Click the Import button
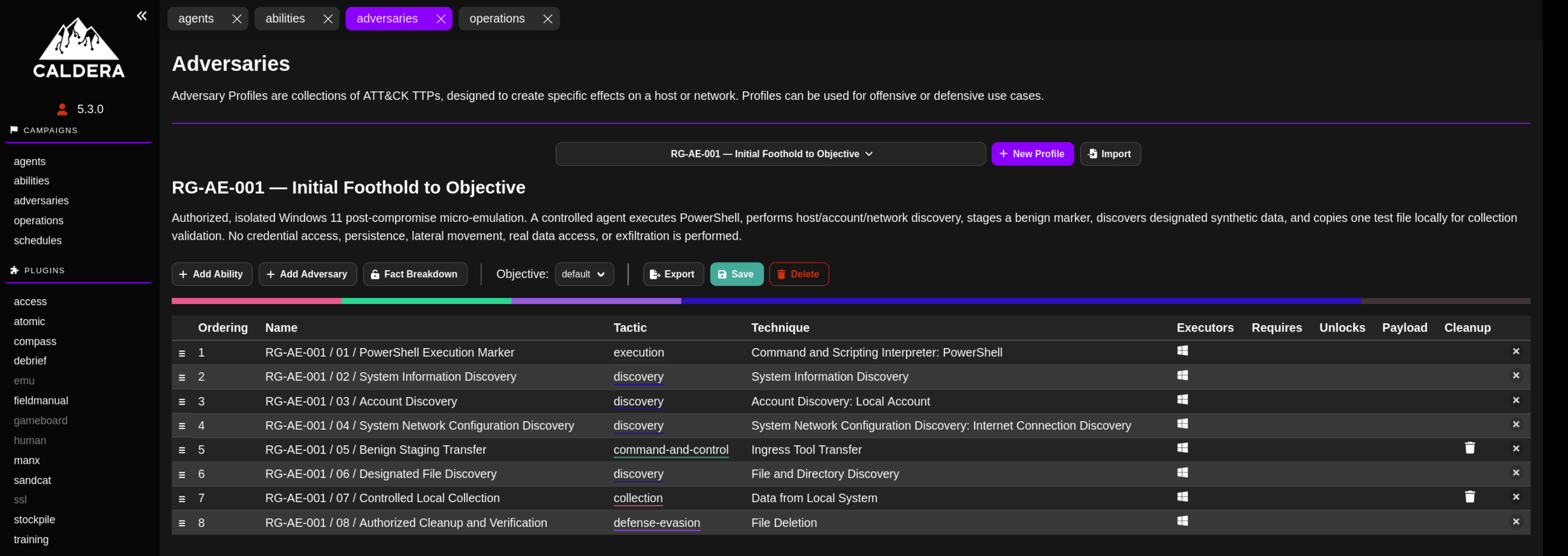This screenshot has width=1568, height=556. click(x=1110, y=154)
